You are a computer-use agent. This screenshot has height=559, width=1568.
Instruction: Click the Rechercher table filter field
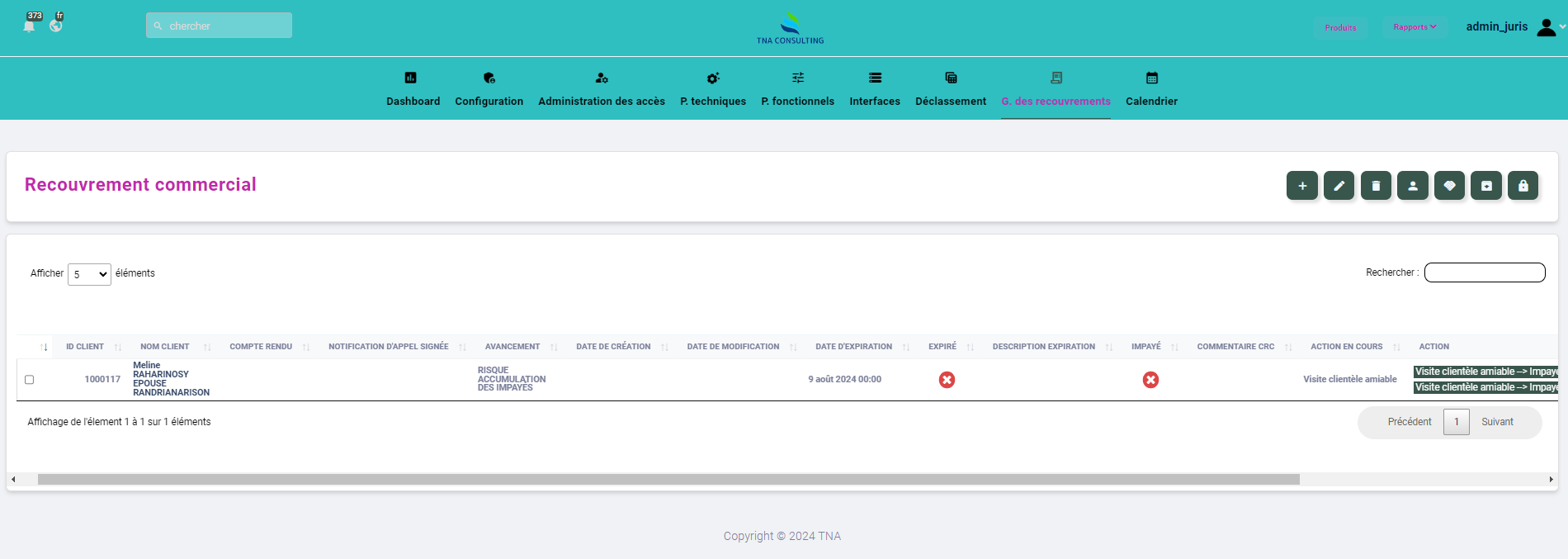(x=1484, y=272)
